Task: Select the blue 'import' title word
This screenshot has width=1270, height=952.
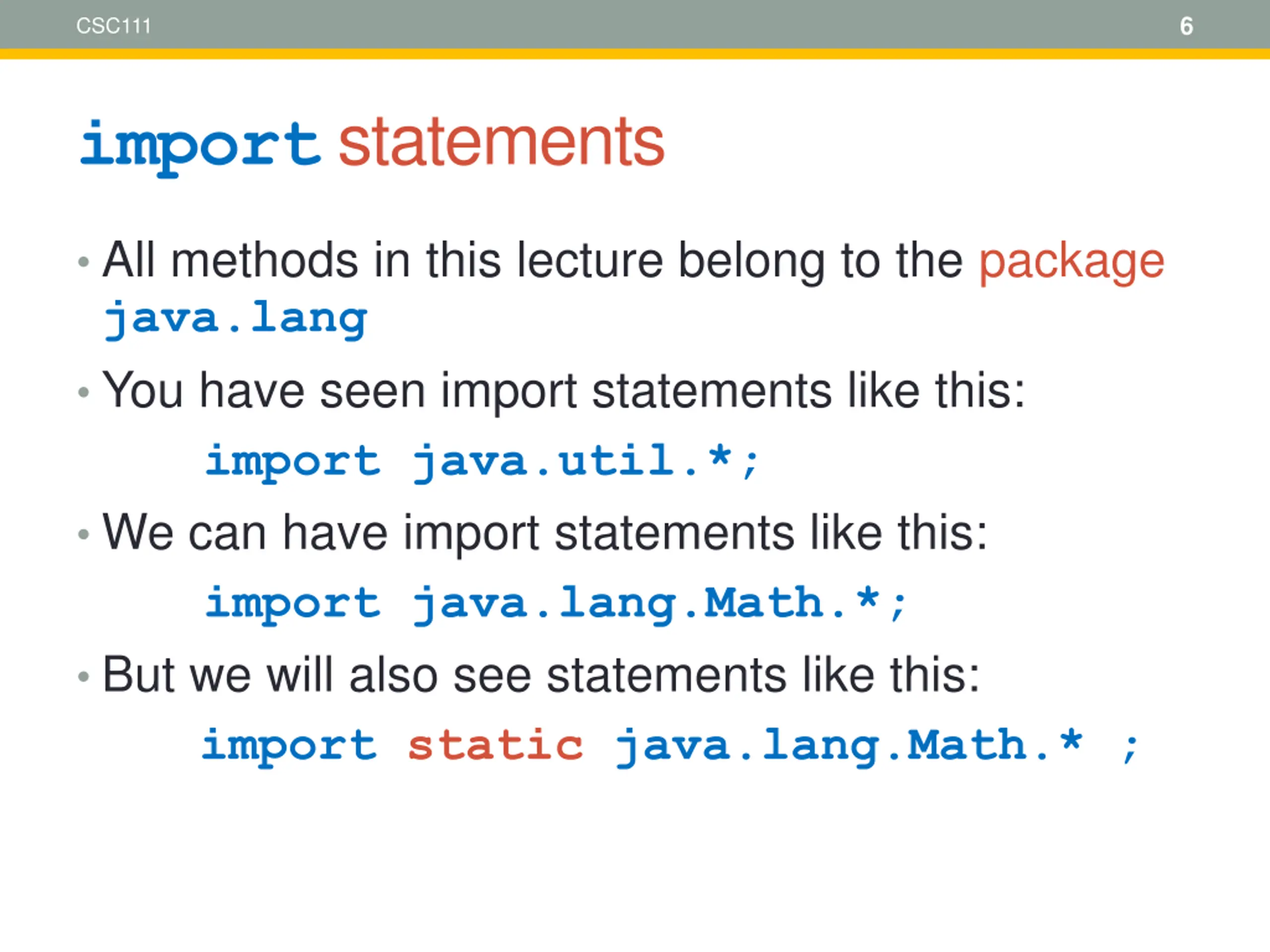Action: pyautogui.click(x=200, y=147)
